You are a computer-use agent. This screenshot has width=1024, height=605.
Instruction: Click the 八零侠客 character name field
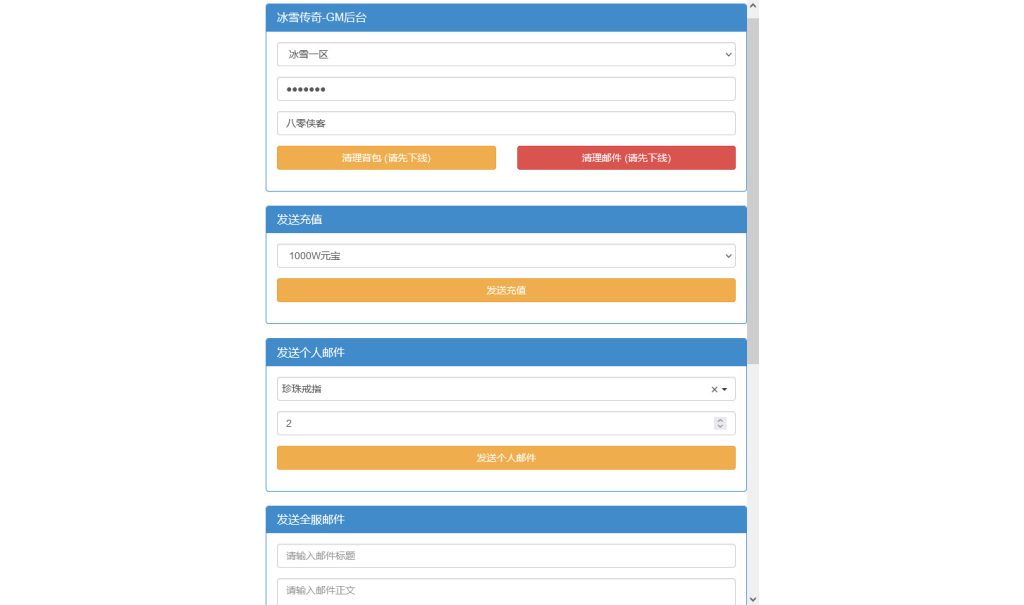tap(506, 122)
